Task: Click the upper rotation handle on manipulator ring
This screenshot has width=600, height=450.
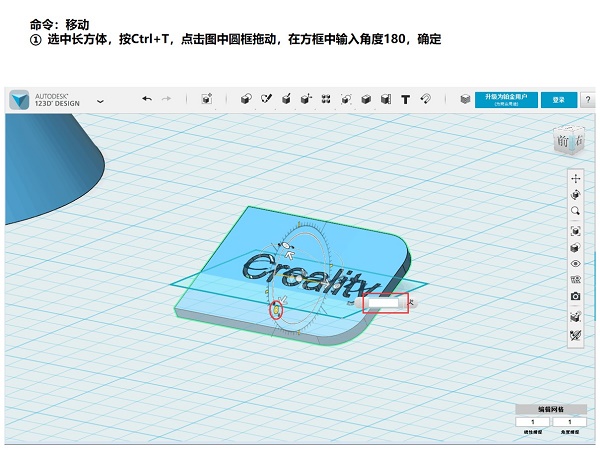Action: [286, 246]
